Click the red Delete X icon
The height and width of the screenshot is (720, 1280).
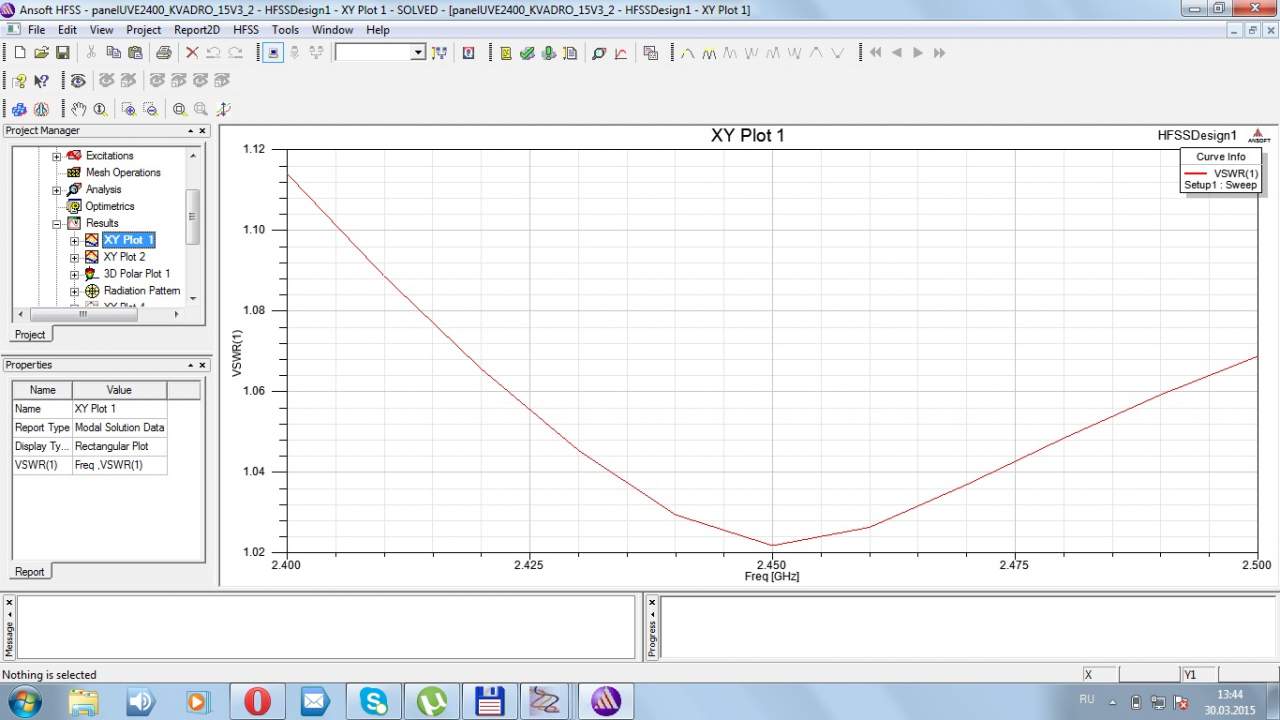[192, 53]
